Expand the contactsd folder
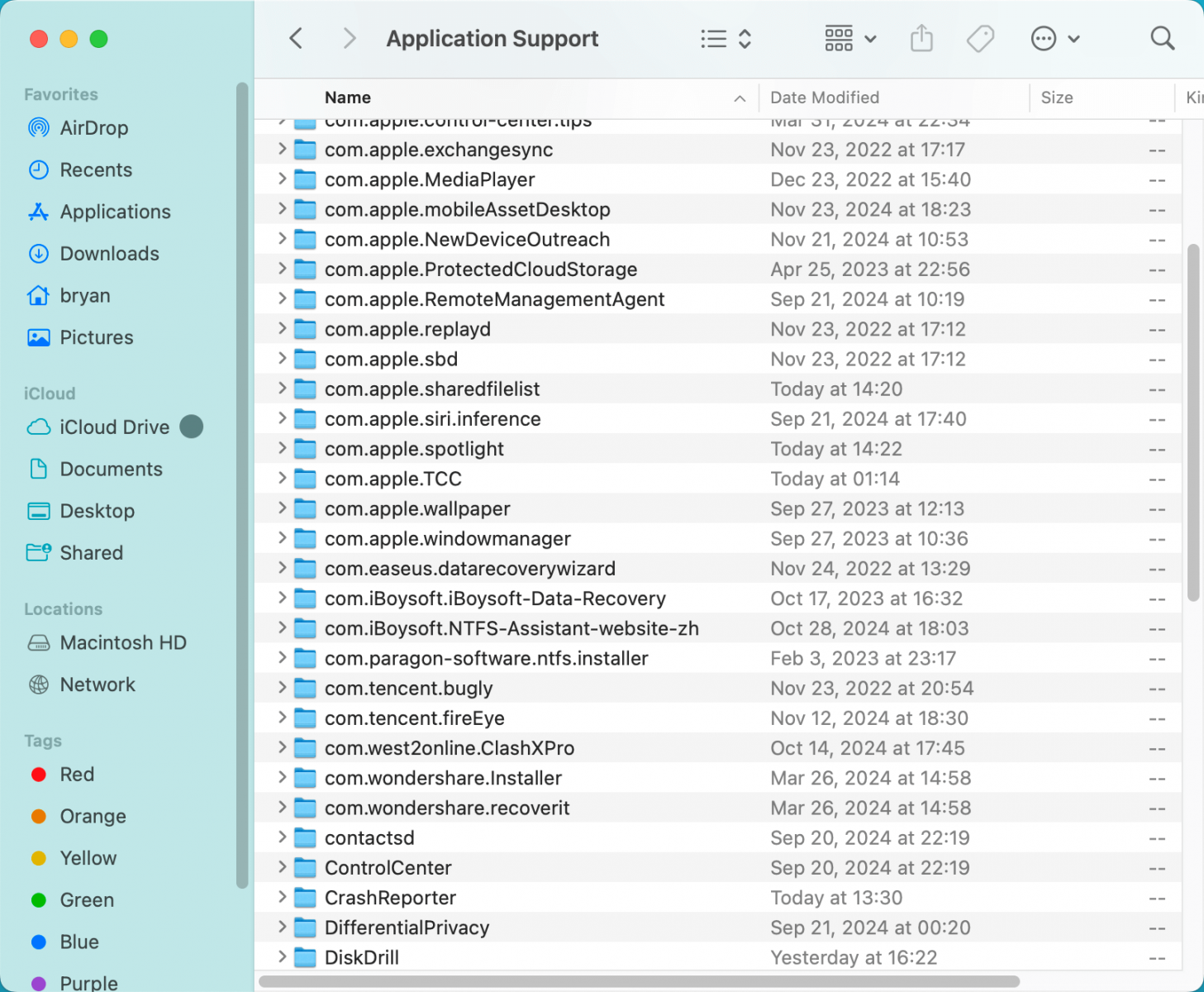The image size is (1204, 992). tap(282, 837)
